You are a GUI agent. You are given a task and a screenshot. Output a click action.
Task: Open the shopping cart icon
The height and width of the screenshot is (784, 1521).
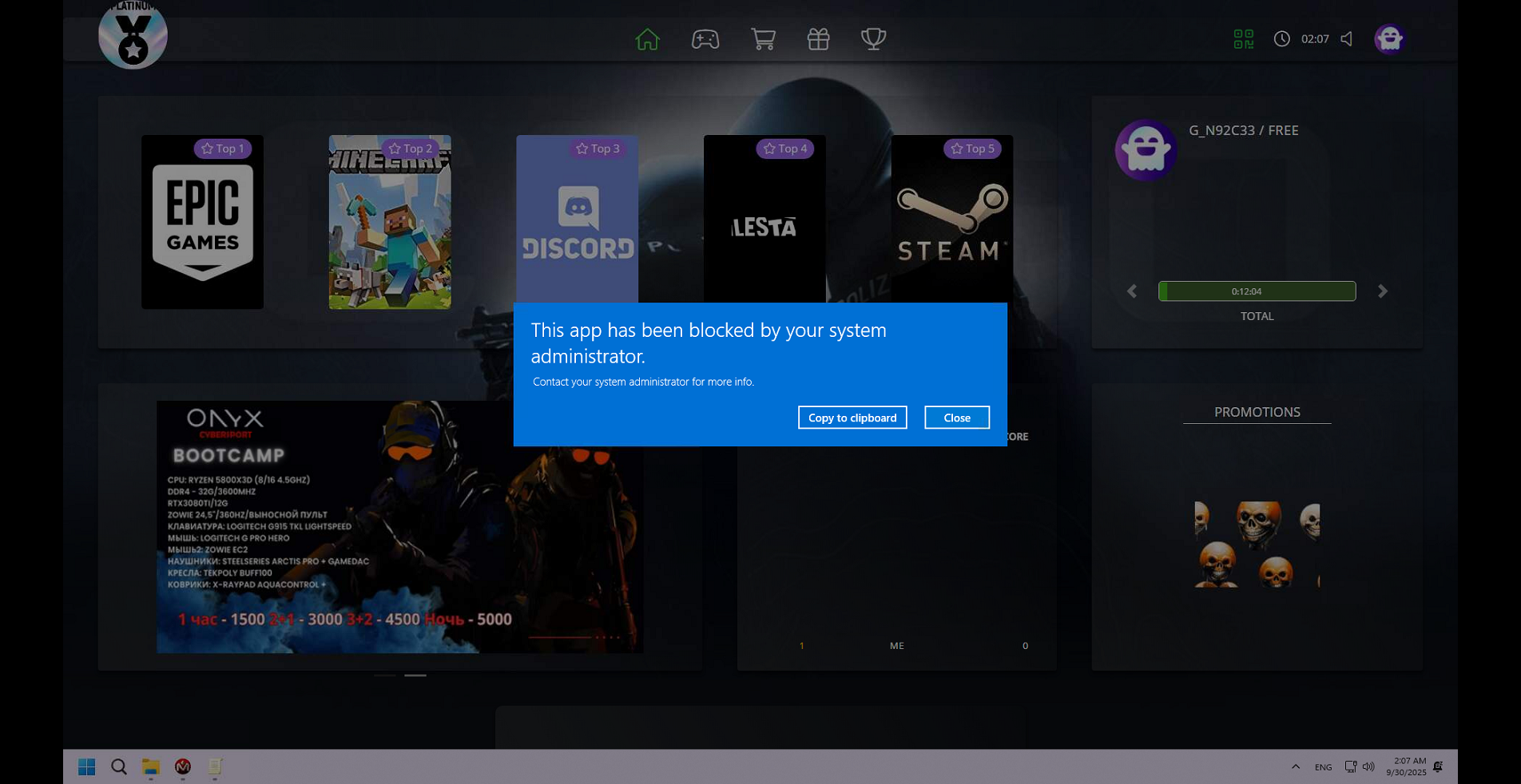pos(763,39)
